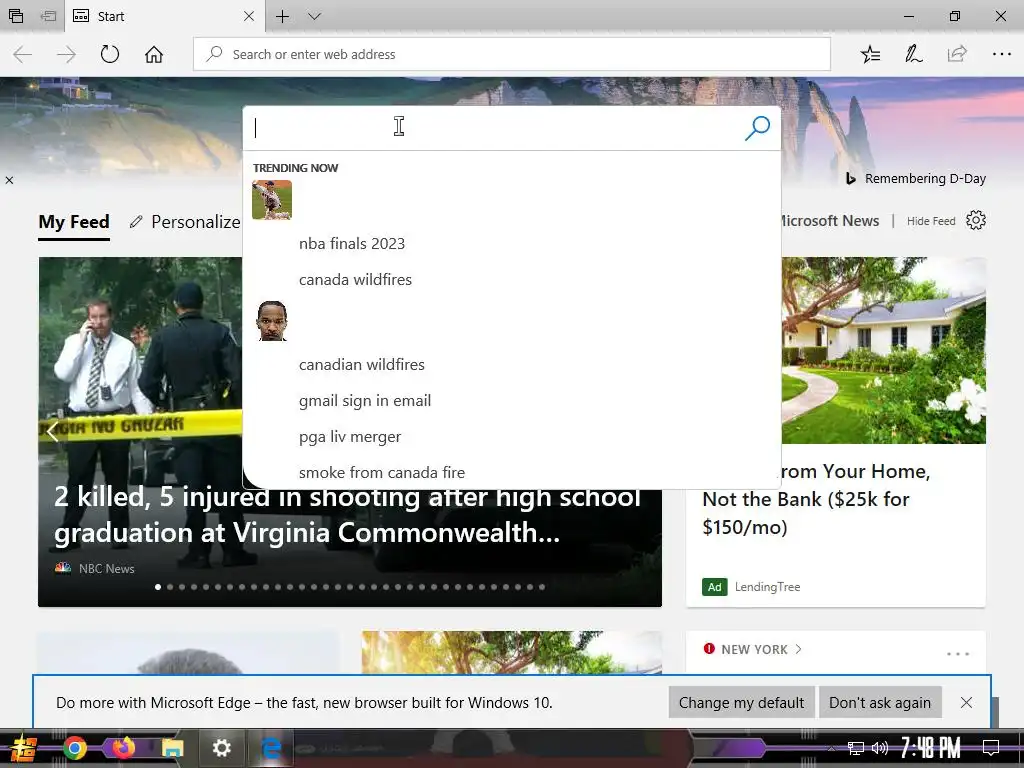
Task: Launch Google Chrome from the taskbar
Action: coord(74,748)
